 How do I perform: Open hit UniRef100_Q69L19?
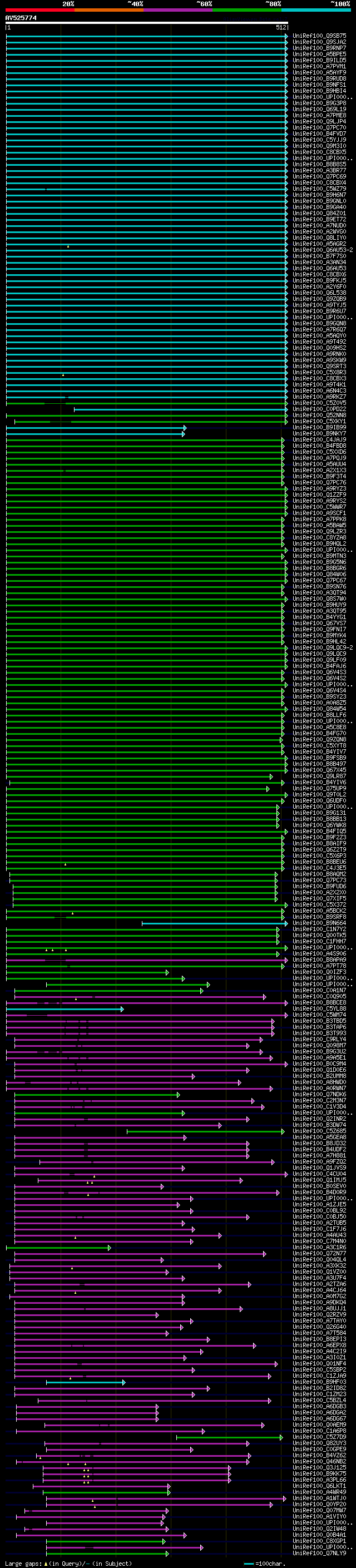(x=319, y=110)
